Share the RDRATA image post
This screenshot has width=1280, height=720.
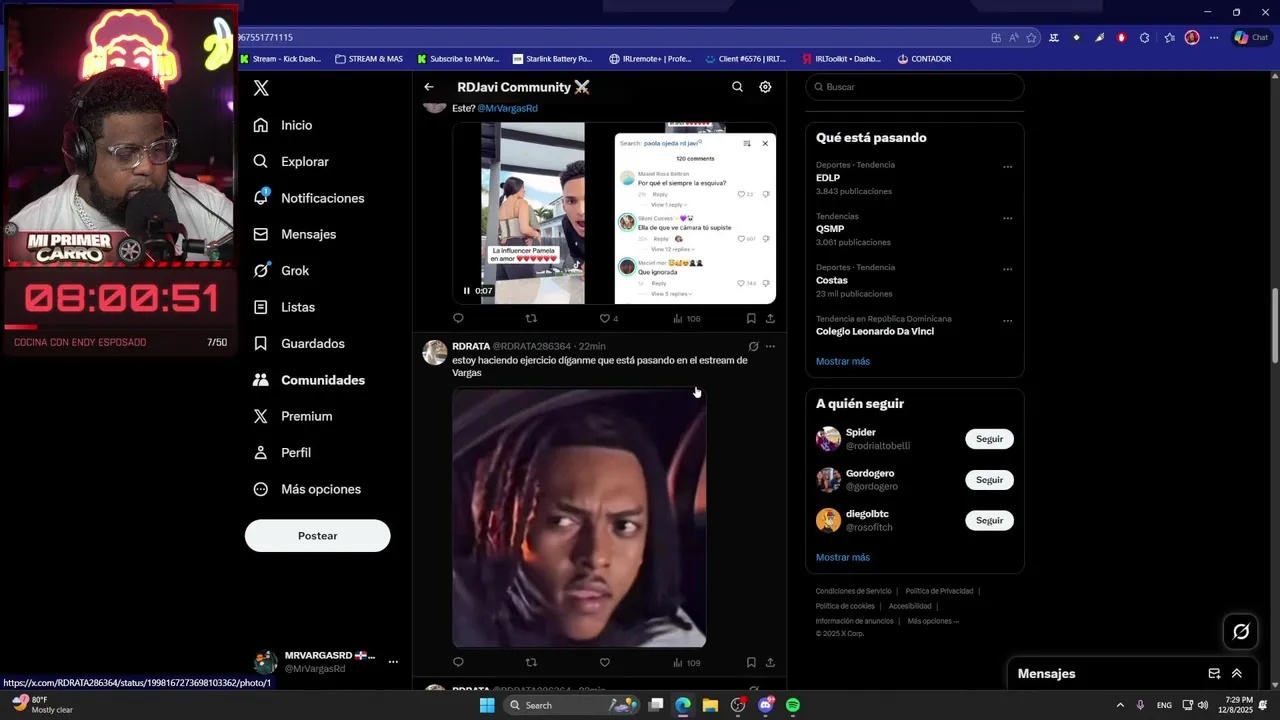[770, 662]
